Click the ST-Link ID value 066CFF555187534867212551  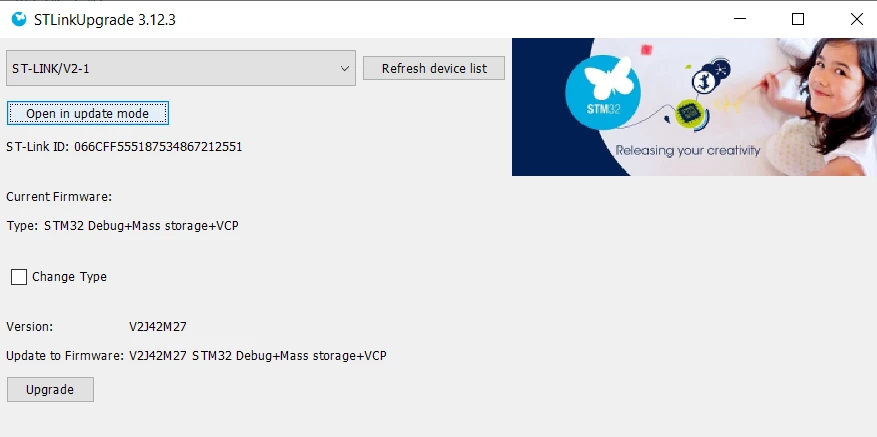pyautogui.click(x=158, y=147)
